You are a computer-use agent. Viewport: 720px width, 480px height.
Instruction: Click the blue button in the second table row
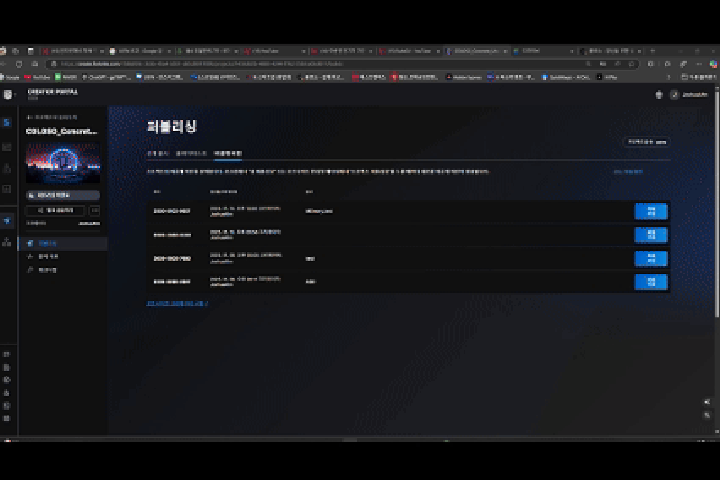(651, 235)
